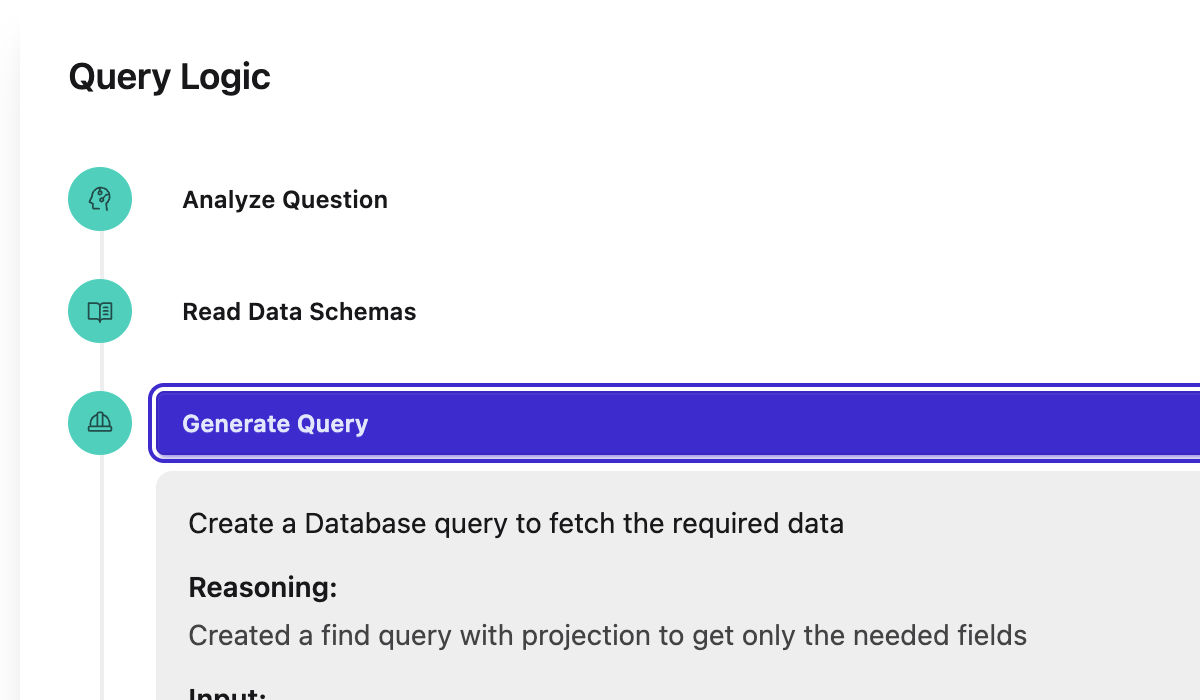Click the word 'Generate' in the purple bar
Image resolution: width=1200 pixels, height=700 pixels.
pos(225,424)
